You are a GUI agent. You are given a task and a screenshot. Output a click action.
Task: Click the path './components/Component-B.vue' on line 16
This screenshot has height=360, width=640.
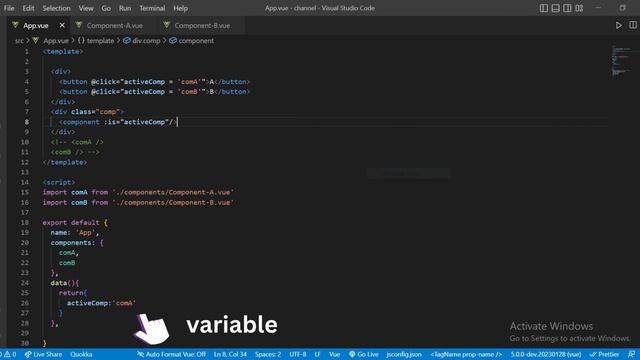point(173,202)
